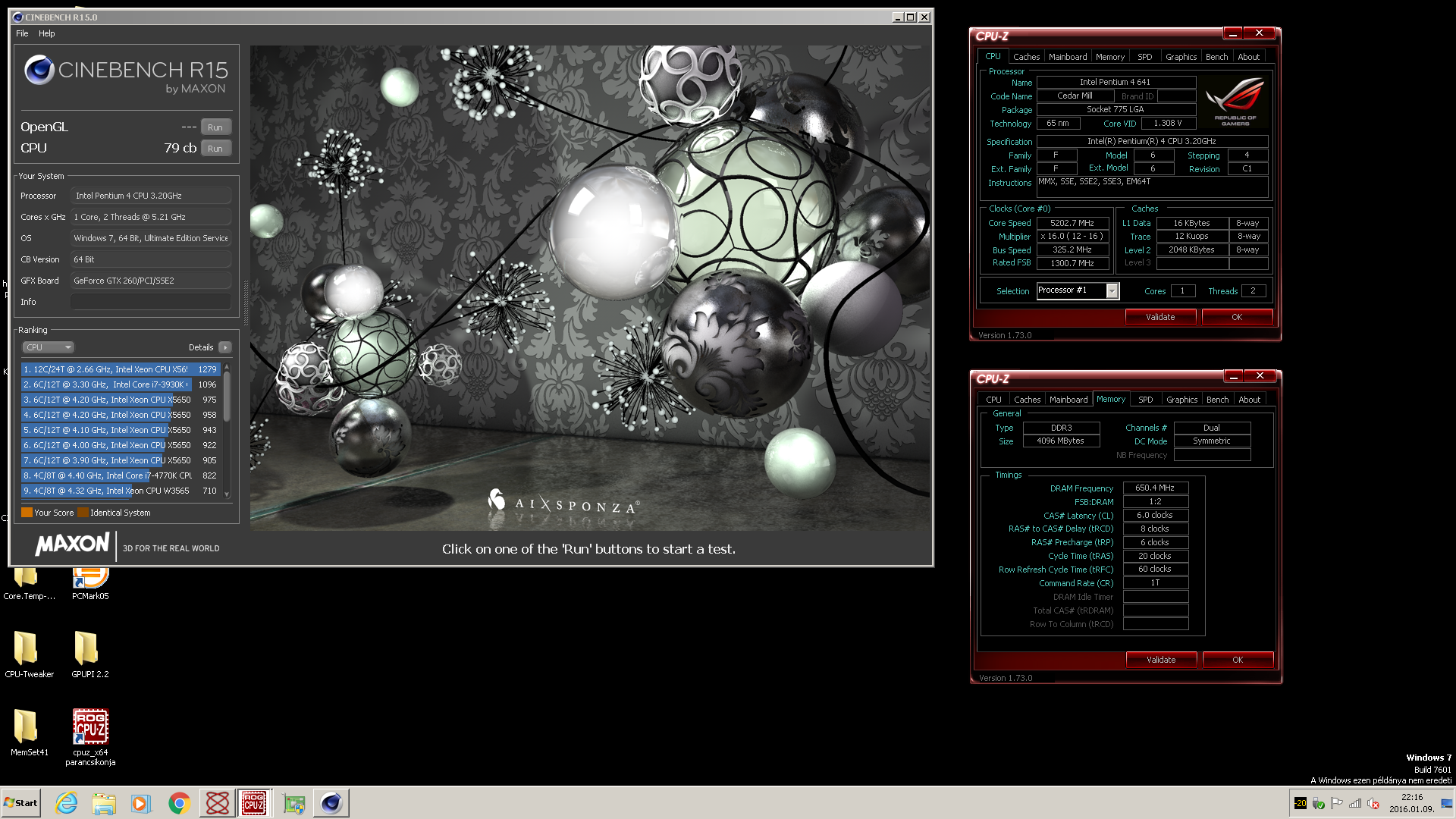This screenshot has width=1456, height=819.
Task: Click the muted volume tray icon
Action: pos(1373,803)
